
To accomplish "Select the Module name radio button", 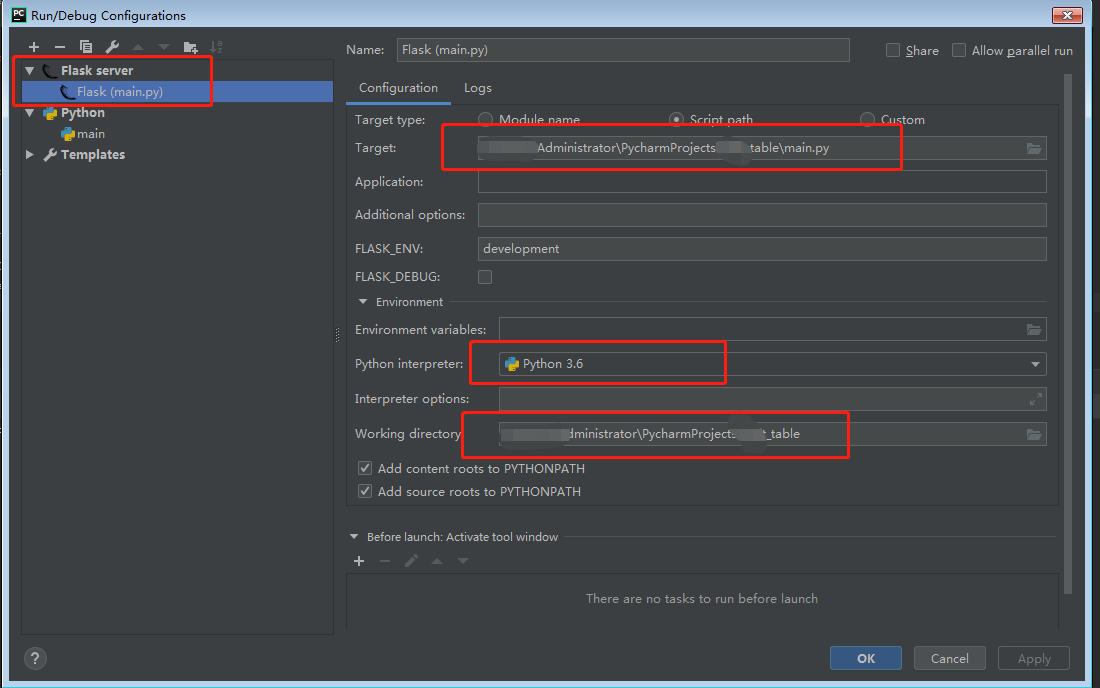I will pos(485,118).
